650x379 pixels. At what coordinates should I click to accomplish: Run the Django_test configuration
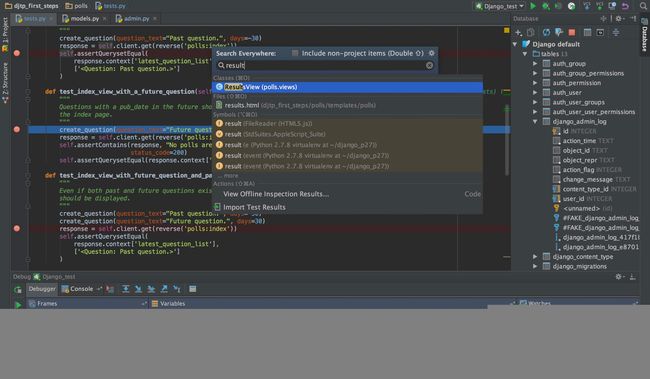click(533, 6)
